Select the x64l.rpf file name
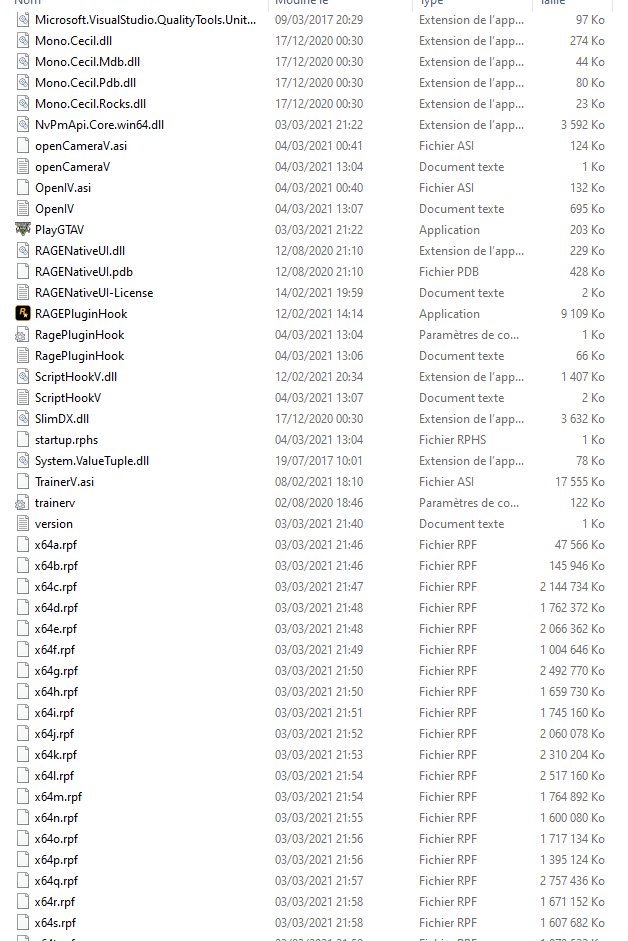Screen dimensions: 628x941 [x=54, y=776]
